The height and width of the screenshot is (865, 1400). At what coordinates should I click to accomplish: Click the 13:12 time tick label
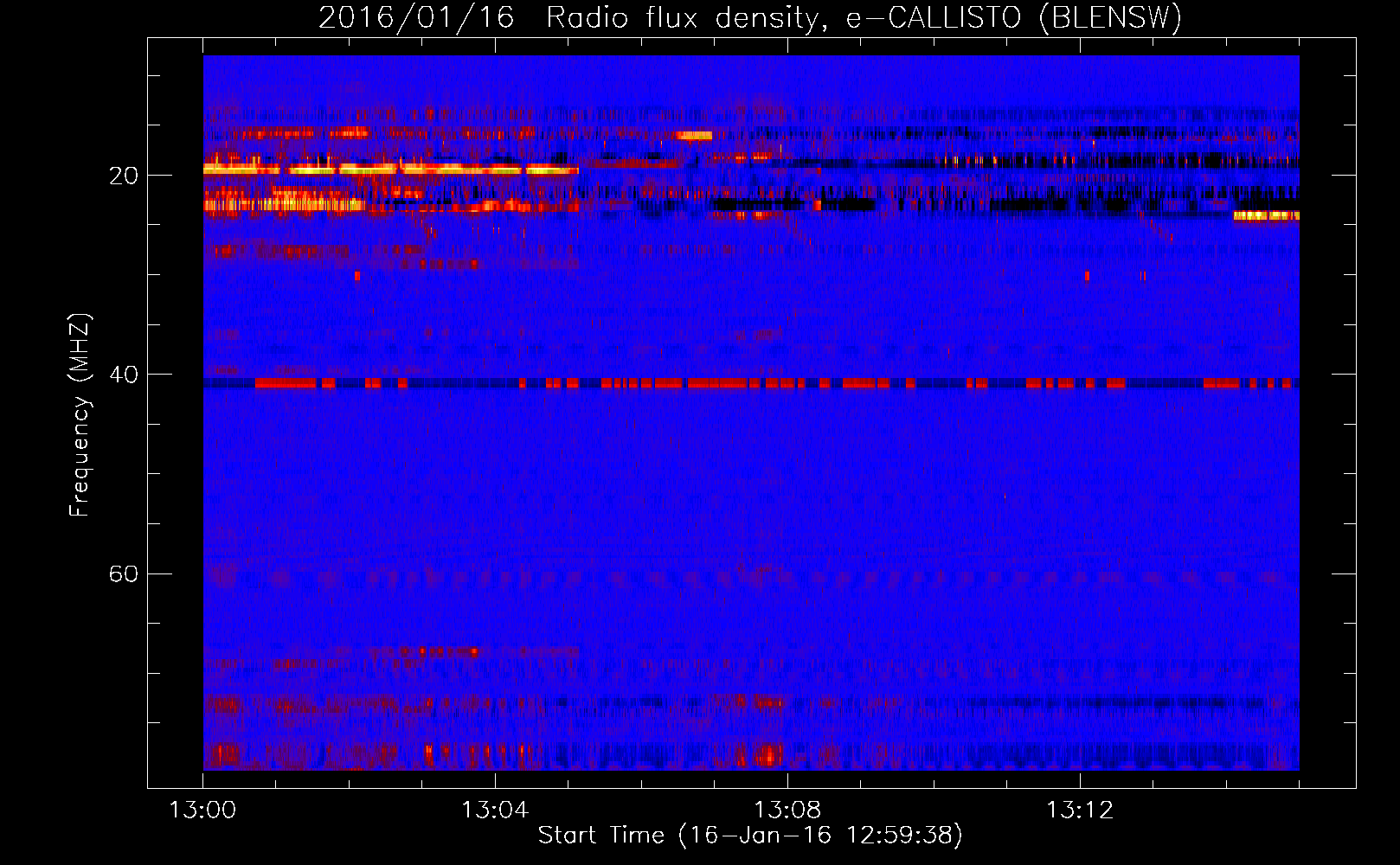1080,811
